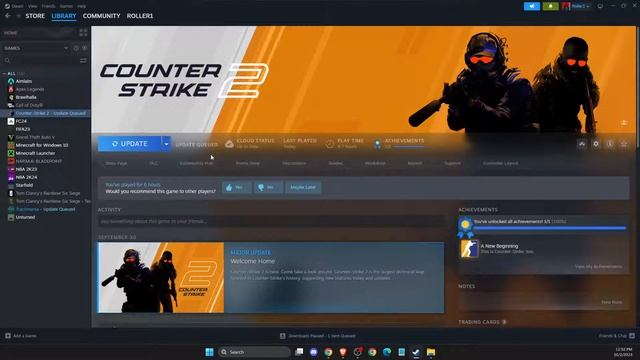
Task: Select Minecraft for Windows 10
Action: (x=42, y=145)
